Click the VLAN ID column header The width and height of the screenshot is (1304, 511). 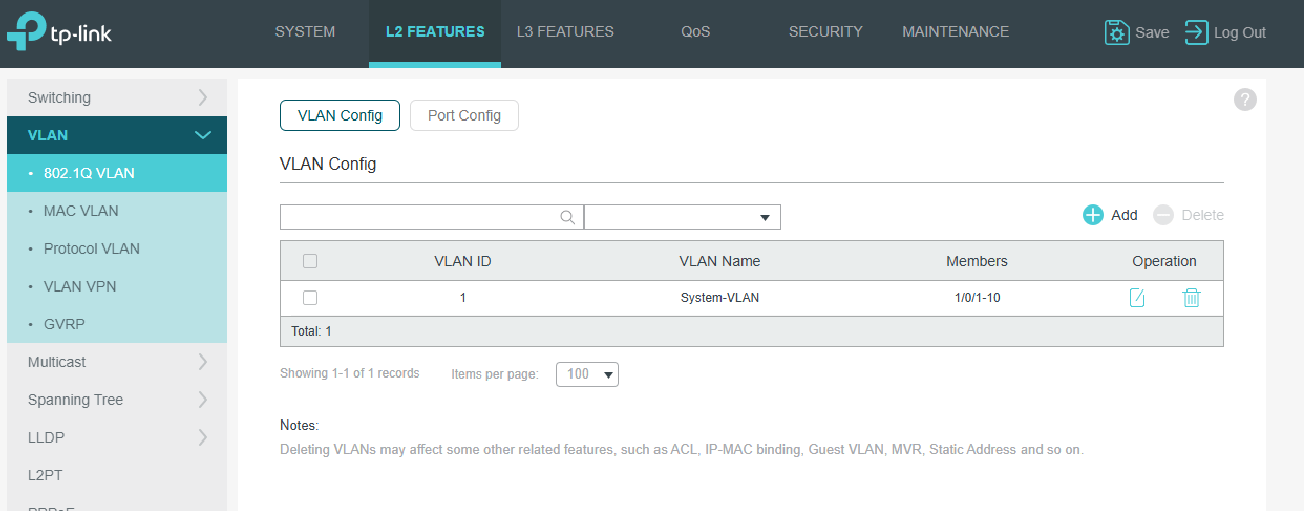463,261
